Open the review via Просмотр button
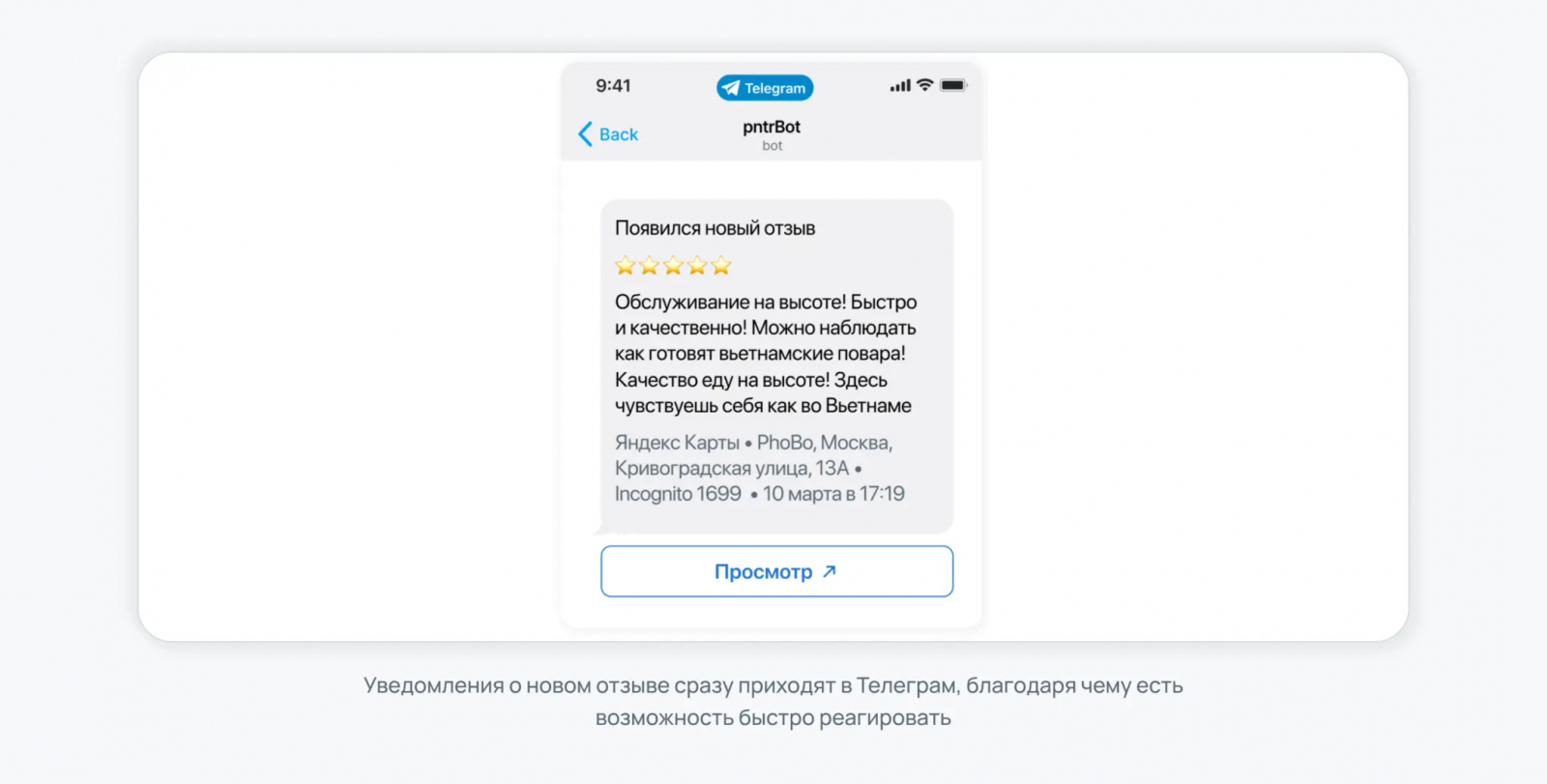 [764, 571]
